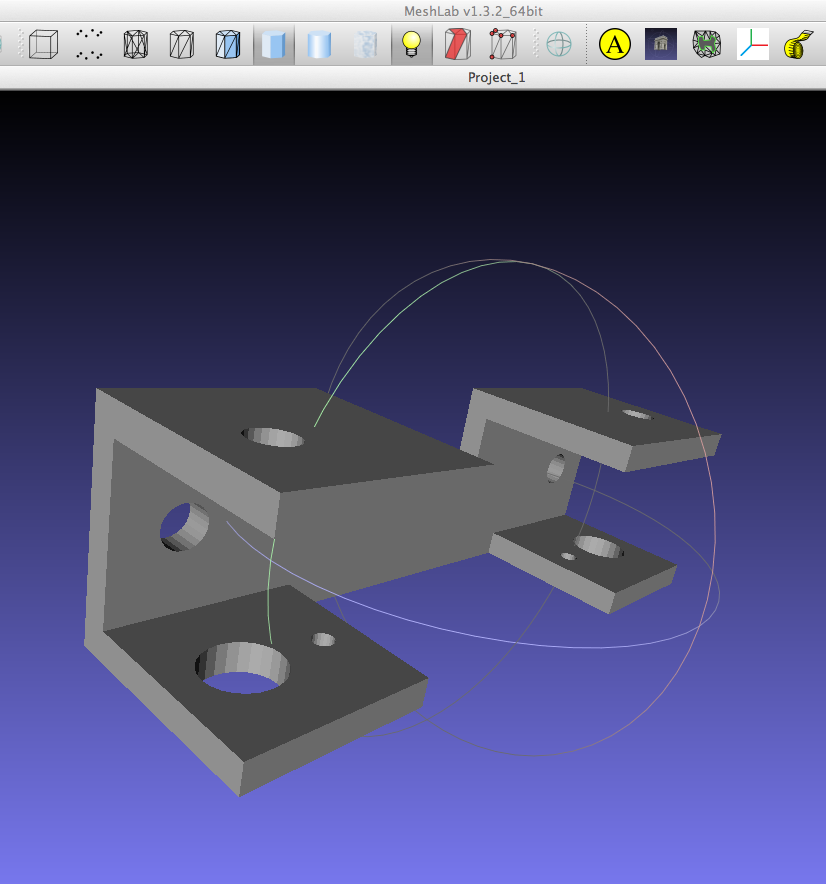The width and height of the screenshot is (826, 884).
Task: Show the XYZ axis icon
Action: point(753,44)
